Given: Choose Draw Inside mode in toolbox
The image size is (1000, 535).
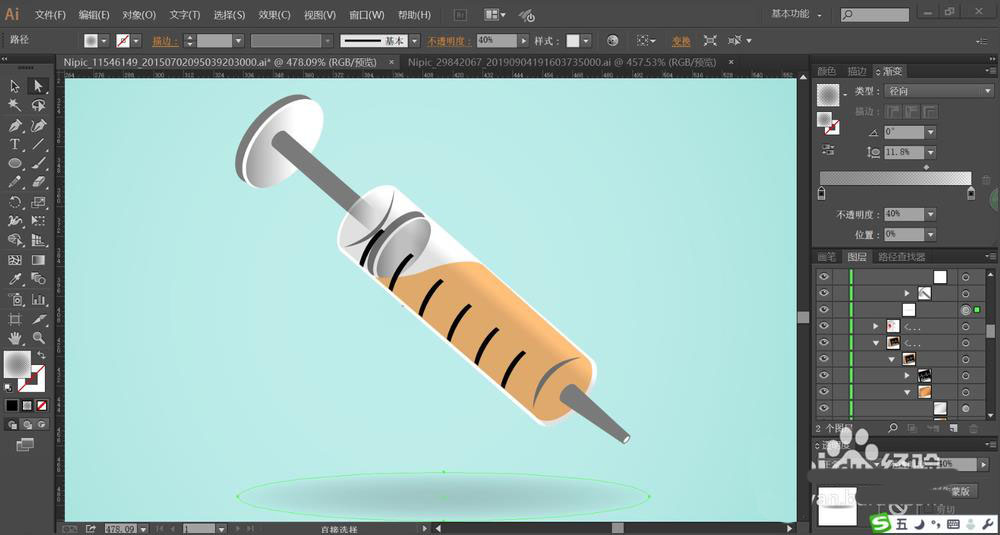Looking at the screenshot, I should pos(42,424).
